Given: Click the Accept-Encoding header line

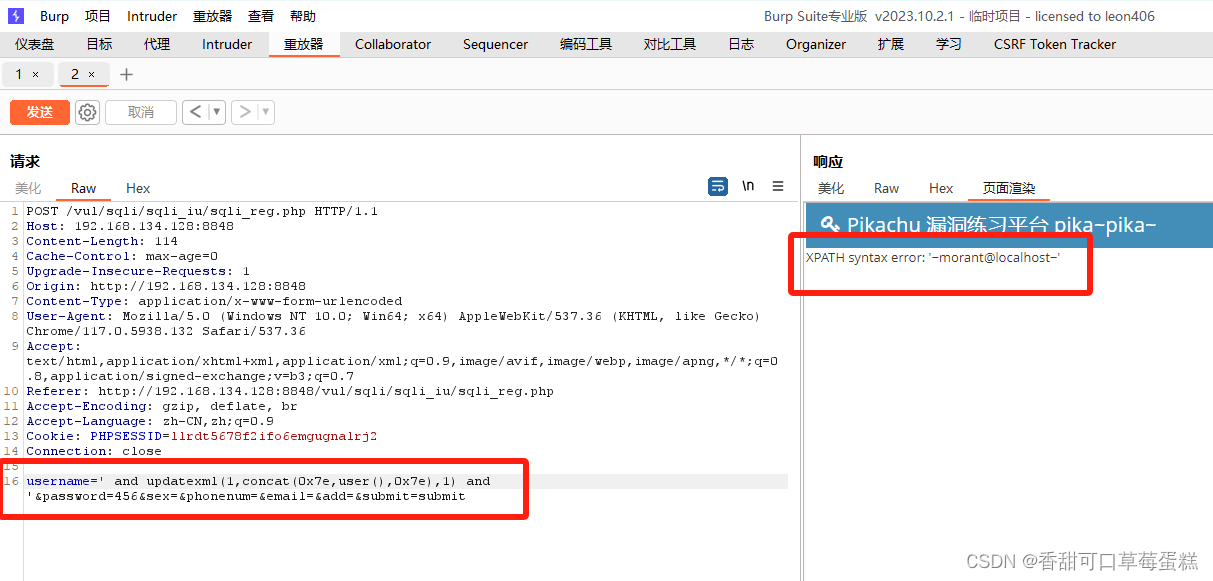Looking at the screenshot, I should coord(162,406).
